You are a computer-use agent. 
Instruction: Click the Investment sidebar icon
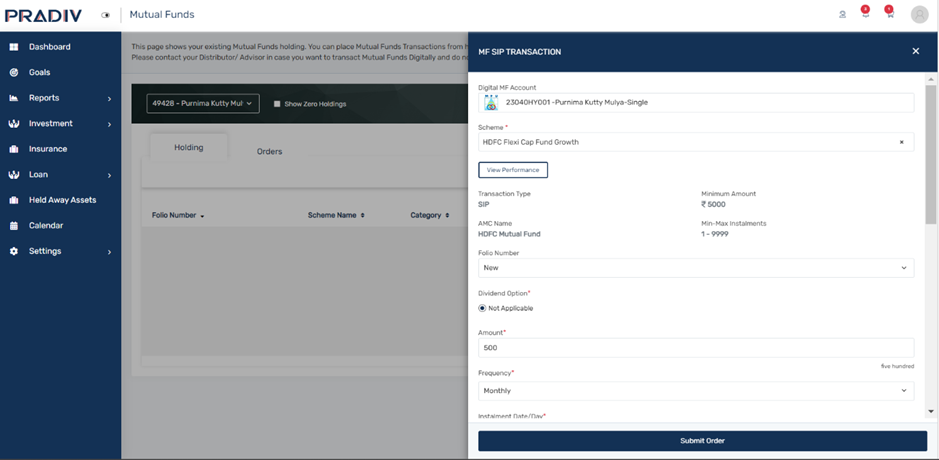14,123
